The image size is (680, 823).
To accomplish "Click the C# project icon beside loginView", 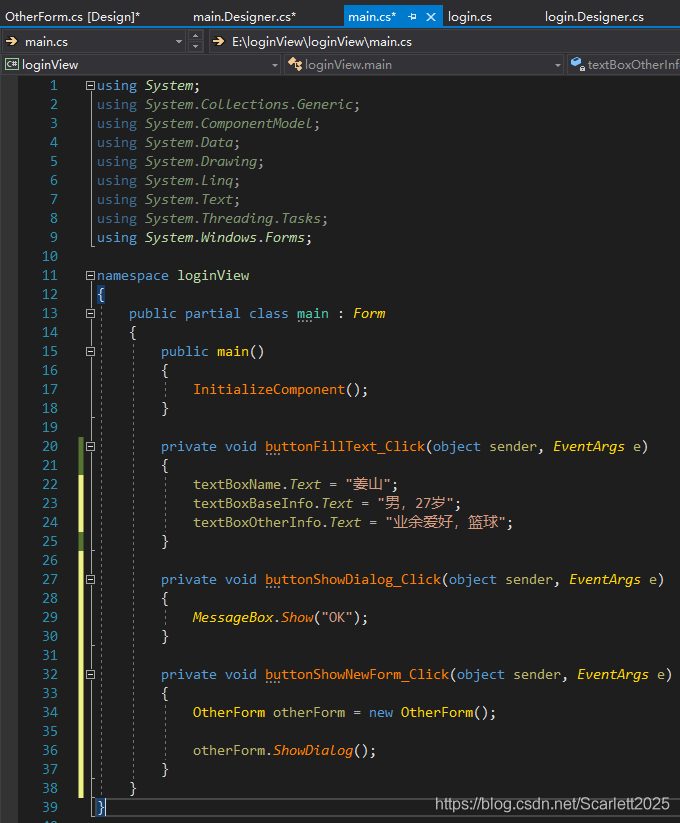I will pyautogui.click(x=11, y=64).
